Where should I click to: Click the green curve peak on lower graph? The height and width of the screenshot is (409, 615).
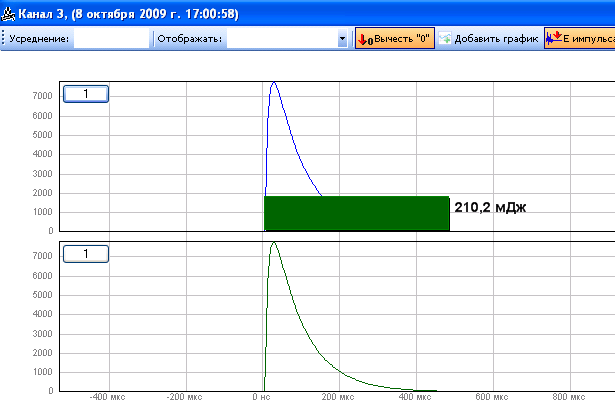(274, 243)
